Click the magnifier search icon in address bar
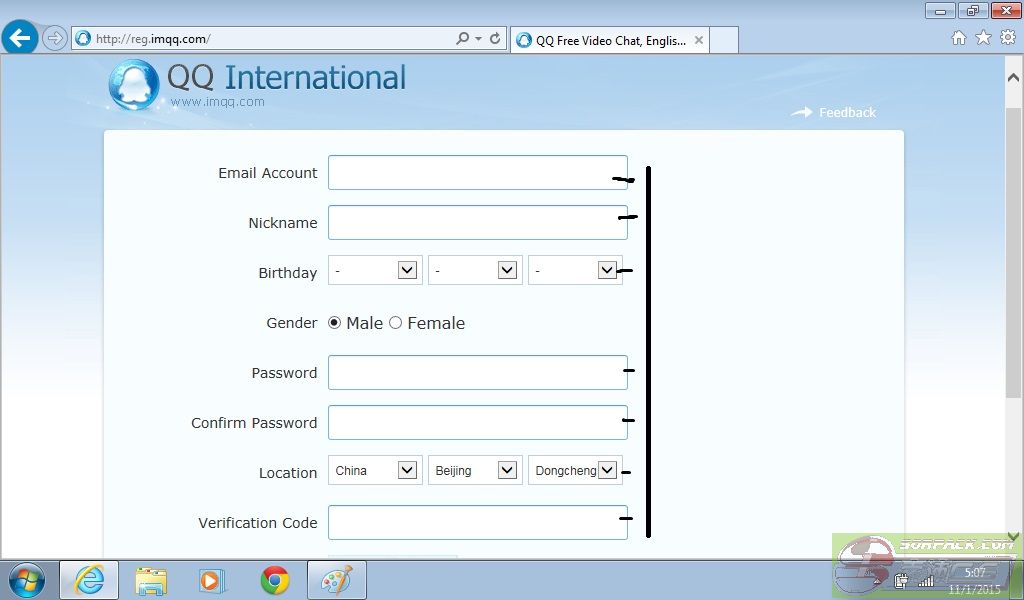Image resolution: width=1024 pixels, height=600 pixels. pyautogui.click(x=462, y=39)
